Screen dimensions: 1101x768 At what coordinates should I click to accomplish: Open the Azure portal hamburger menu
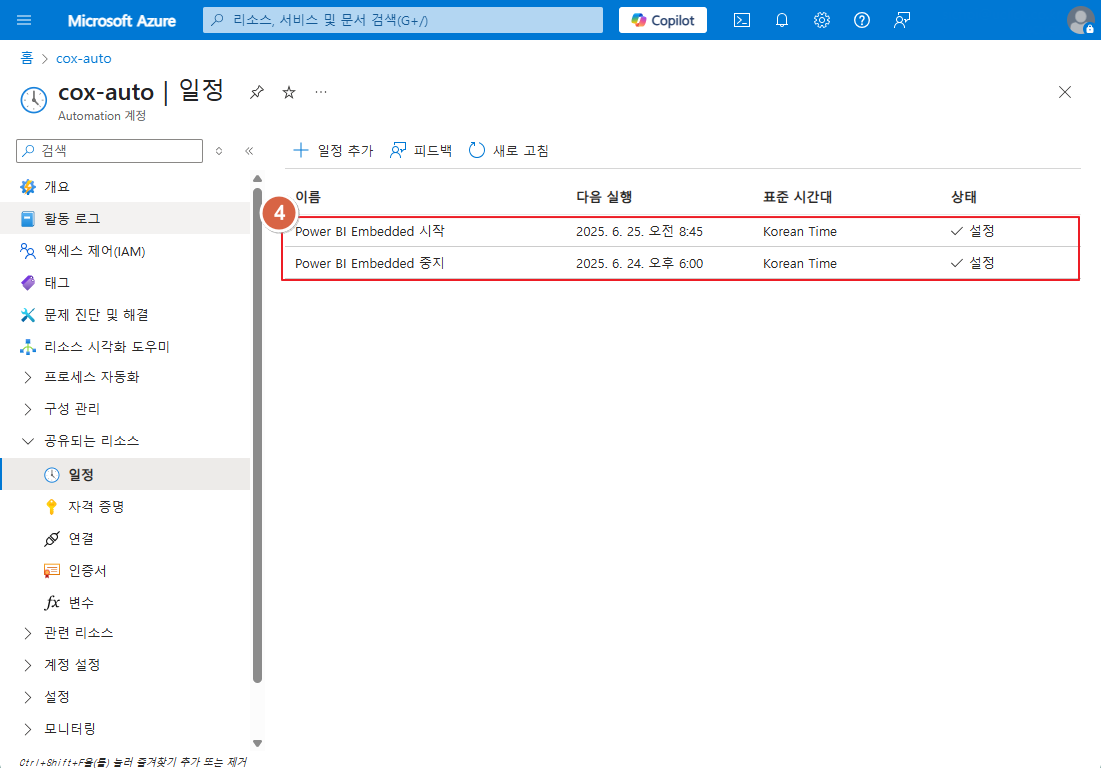(24, 20)
